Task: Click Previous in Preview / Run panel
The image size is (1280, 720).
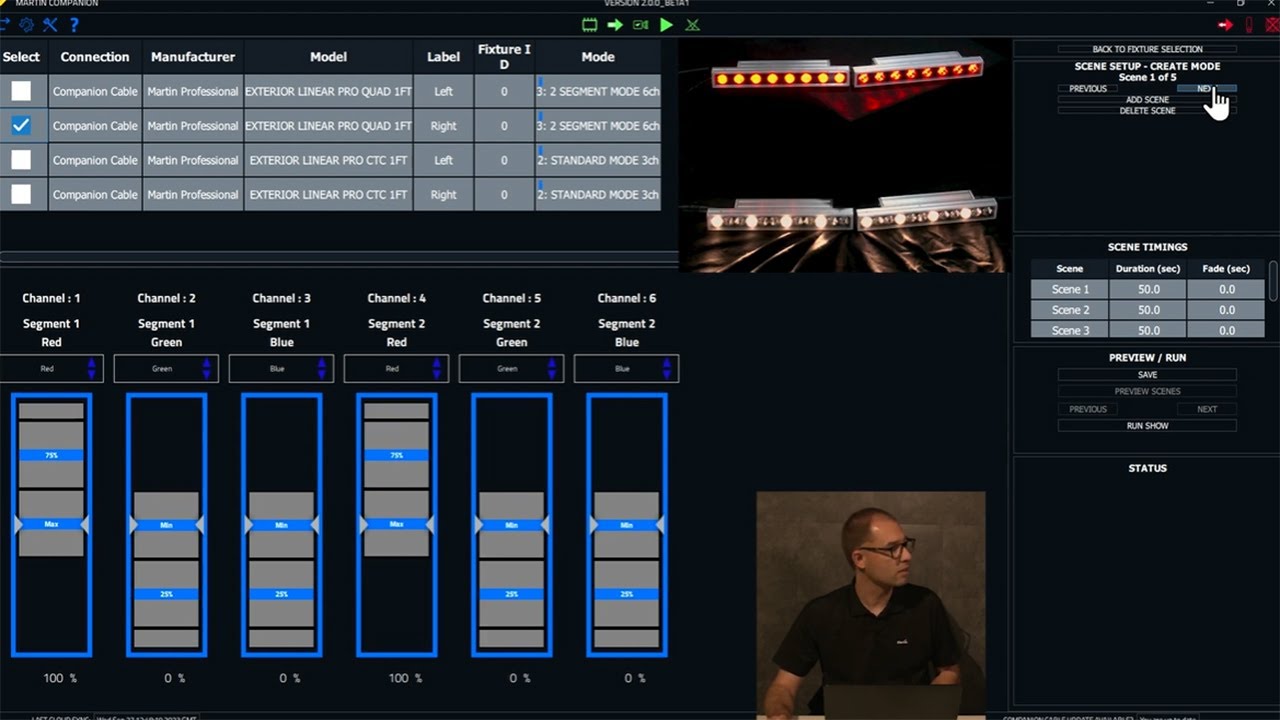Action: pyautogui.click(x=1087, y=409)
